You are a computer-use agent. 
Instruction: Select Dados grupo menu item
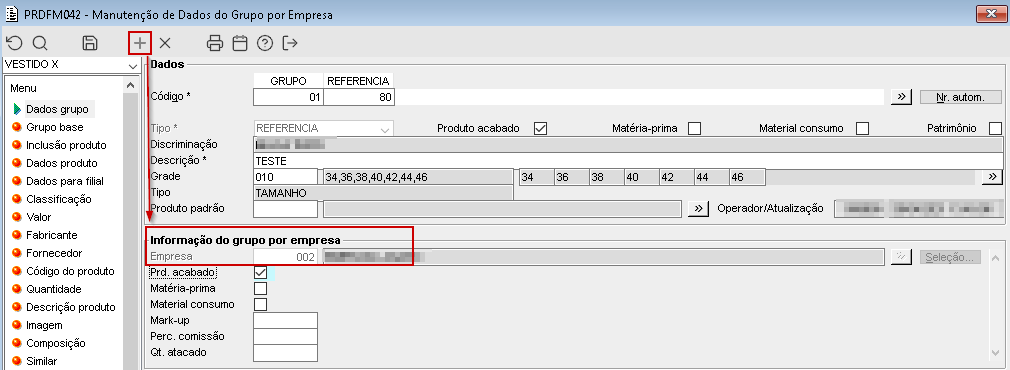click(57, 109)
